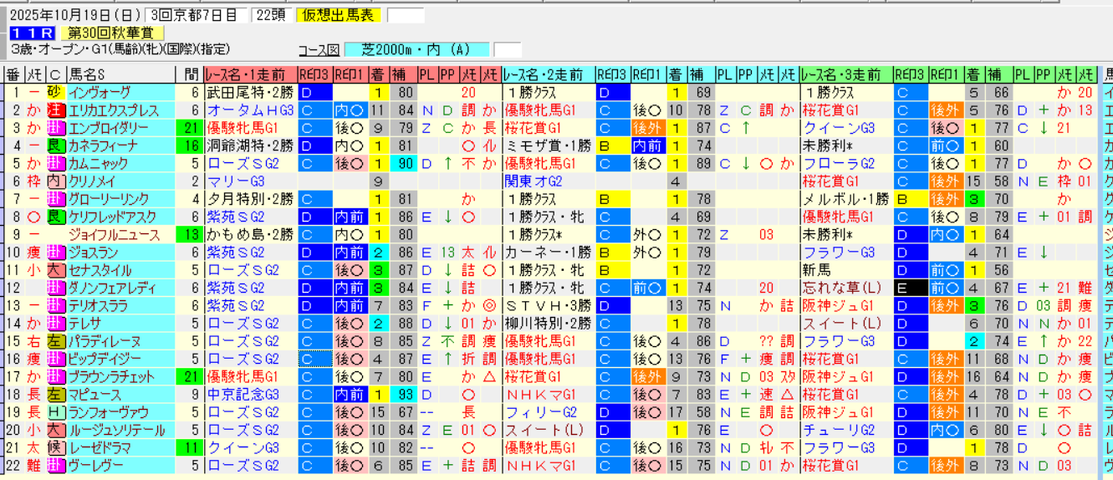
Task: Click the 番 column header
Action: pyautogui.click(x=13, y=74)
